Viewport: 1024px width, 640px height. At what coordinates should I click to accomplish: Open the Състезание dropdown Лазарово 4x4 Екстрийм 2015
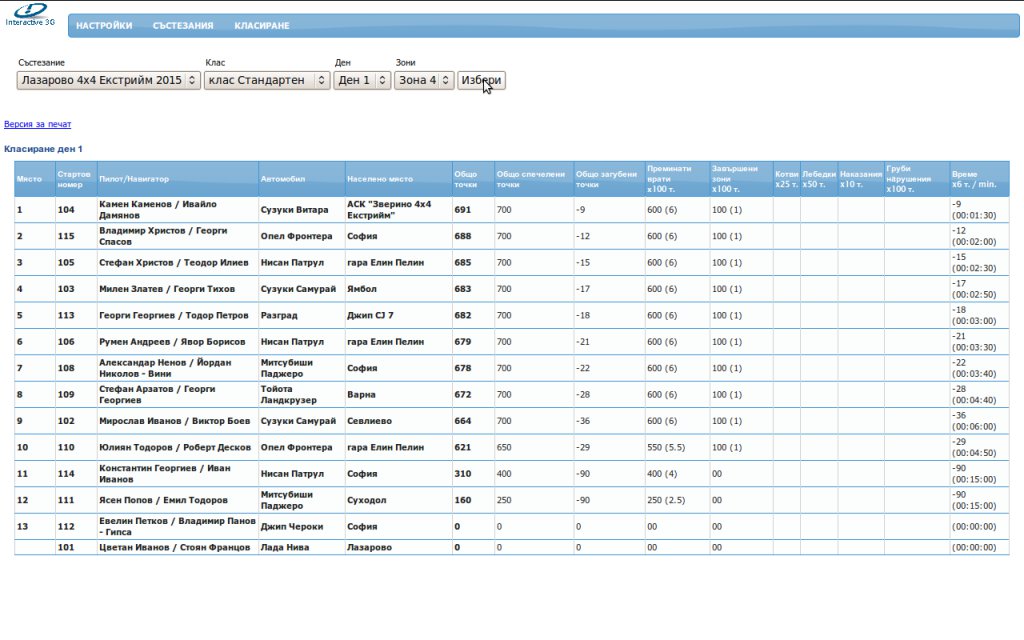pos(108,80)
